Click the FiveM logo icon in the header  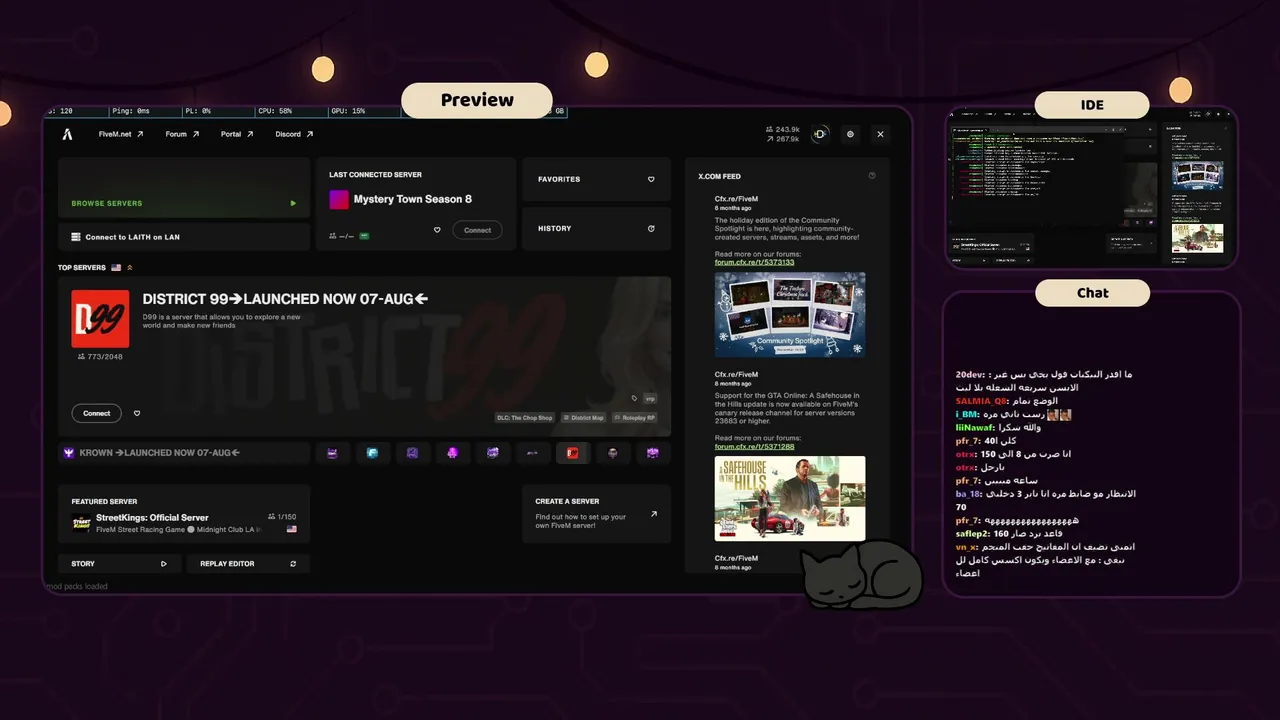pyautogui.click(x=68, y=134)
